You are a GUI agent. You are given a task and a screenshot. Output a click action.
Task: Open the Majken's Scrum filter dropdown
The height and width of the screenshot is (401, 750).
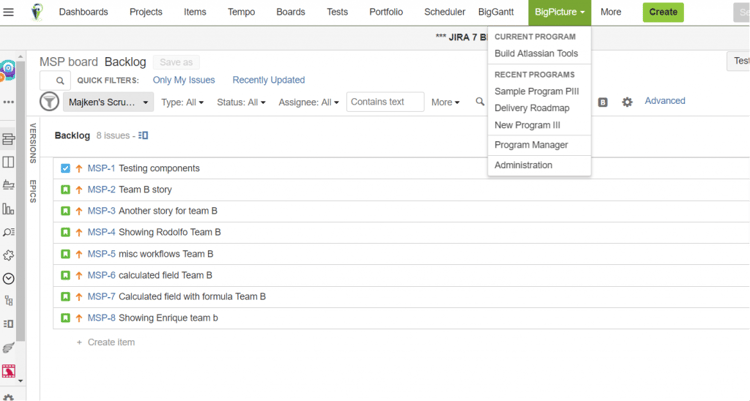pyautogui.click(x=109, y=102)
